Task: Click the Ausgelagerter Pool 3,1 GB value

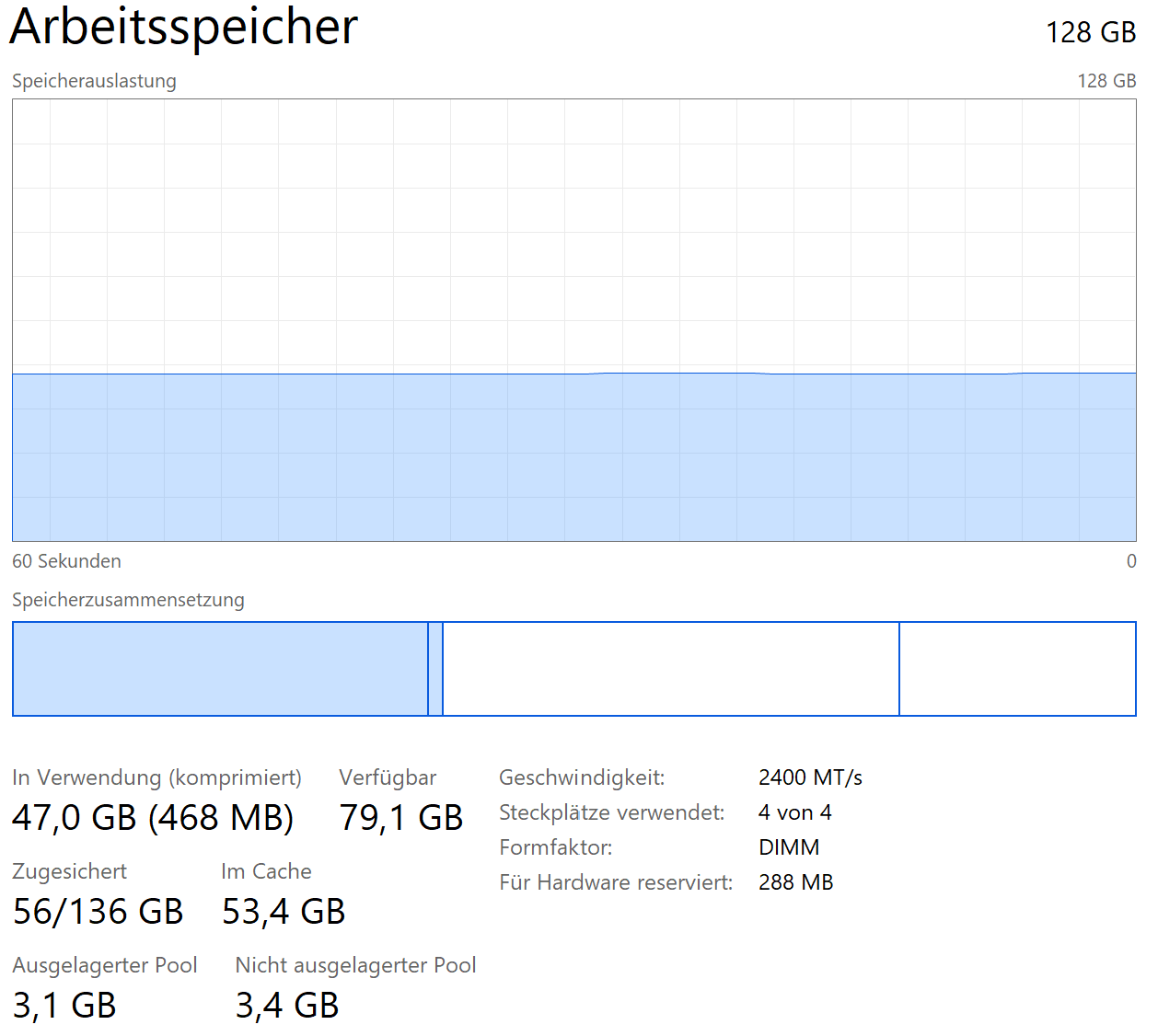Action: 64,1006
